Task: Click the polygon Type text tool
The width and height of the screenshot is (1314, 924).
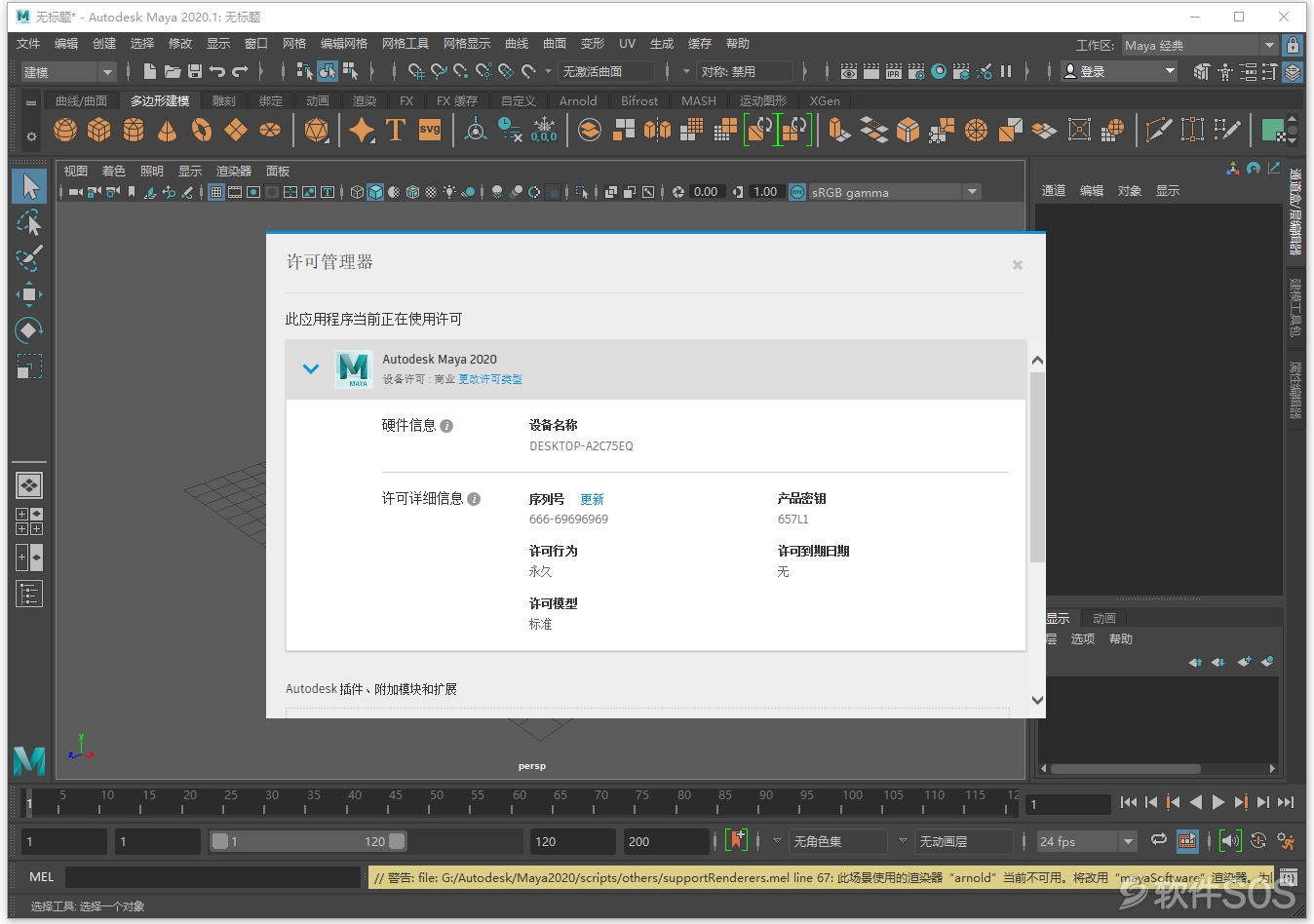Action: (x=396, y=130)
